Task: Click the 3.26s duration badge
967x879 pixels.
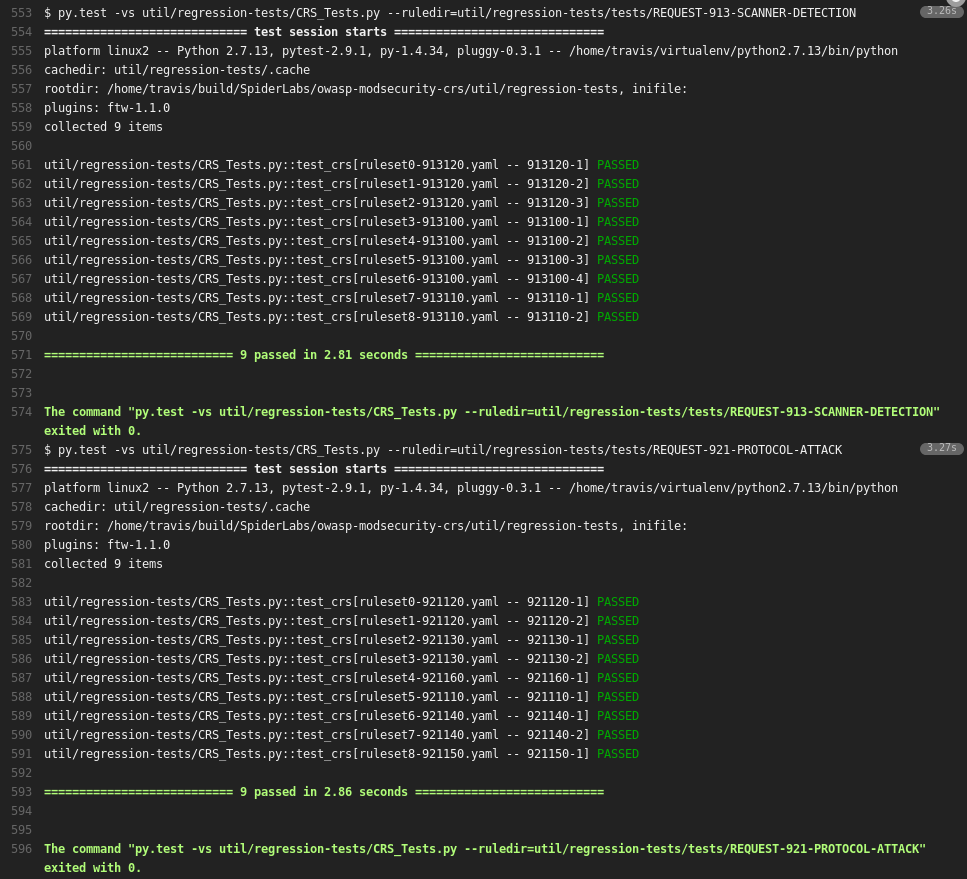Action: pos(940,12)
